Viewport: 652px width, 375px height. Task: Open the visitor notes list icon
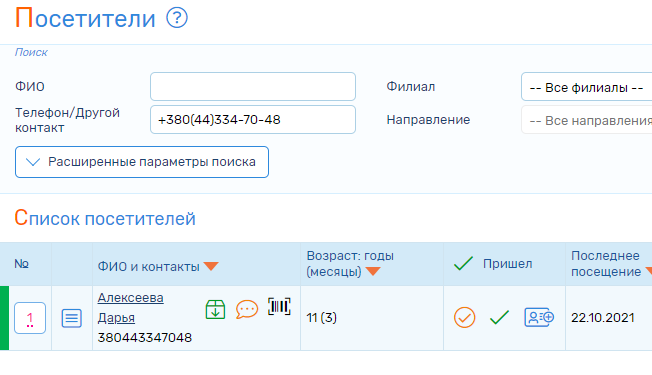pyautogui.click(x=72, y=318)
